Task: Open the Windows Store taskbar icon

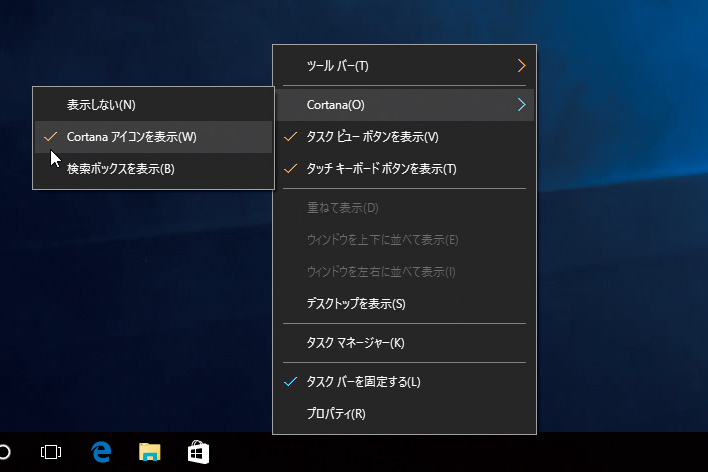Action: click(x=198, y=452)
